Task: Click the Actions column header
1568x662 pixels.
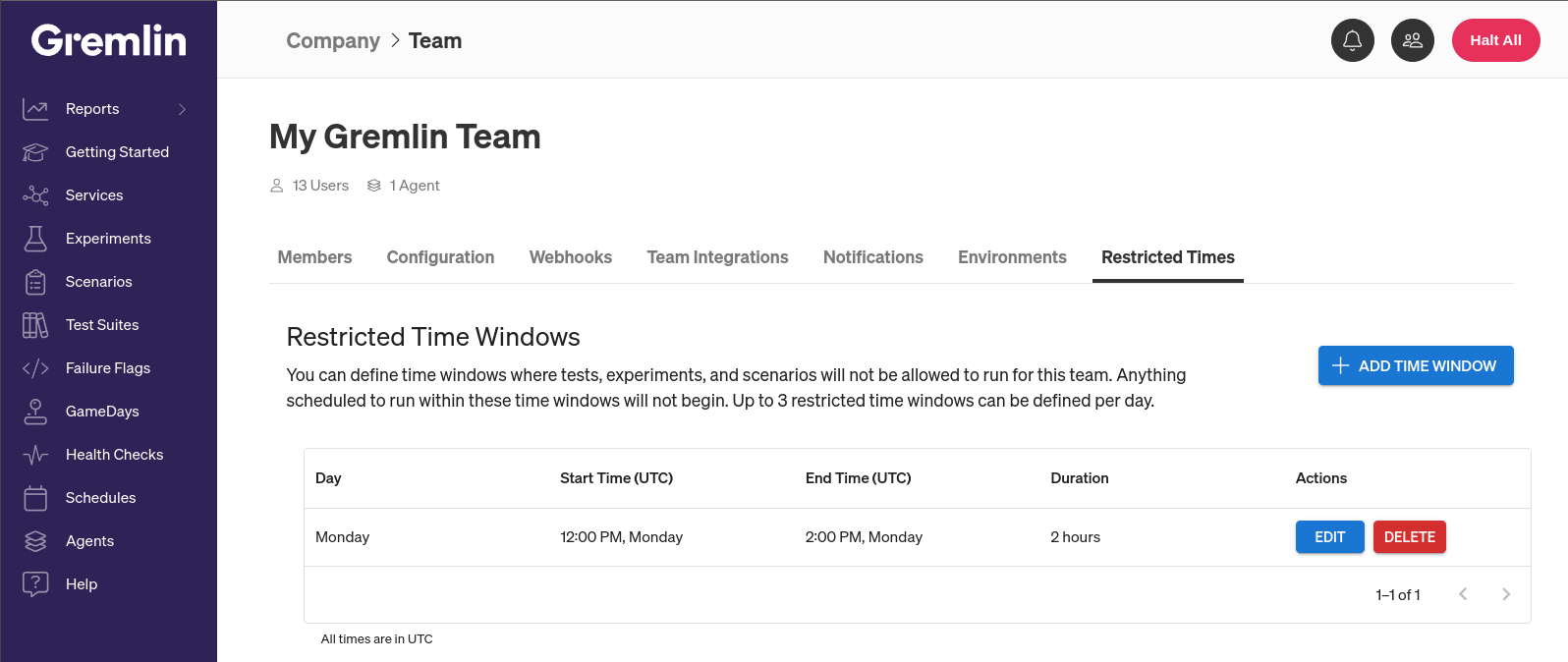Action: click(x=1320, y=478)
